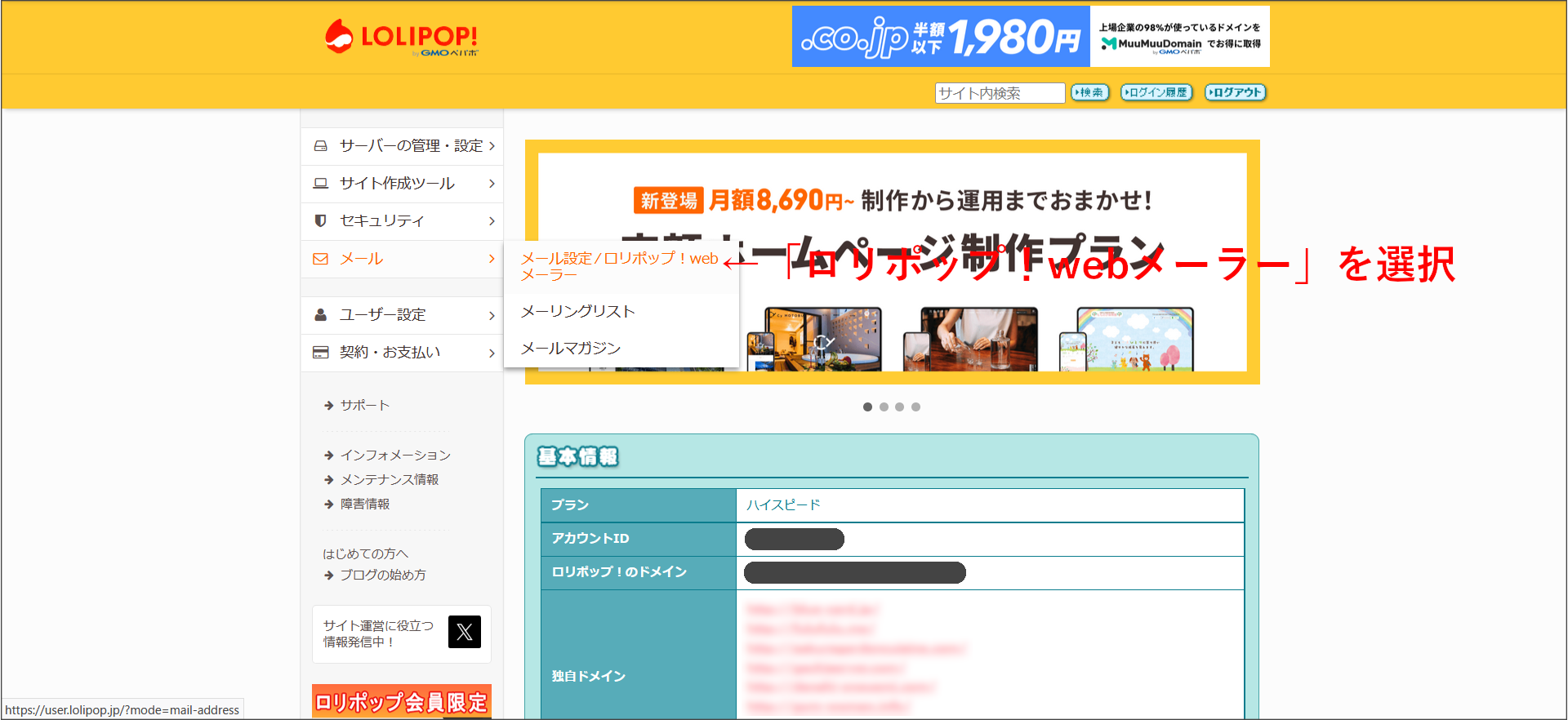Click the 検索 button

pos(1089,92)
